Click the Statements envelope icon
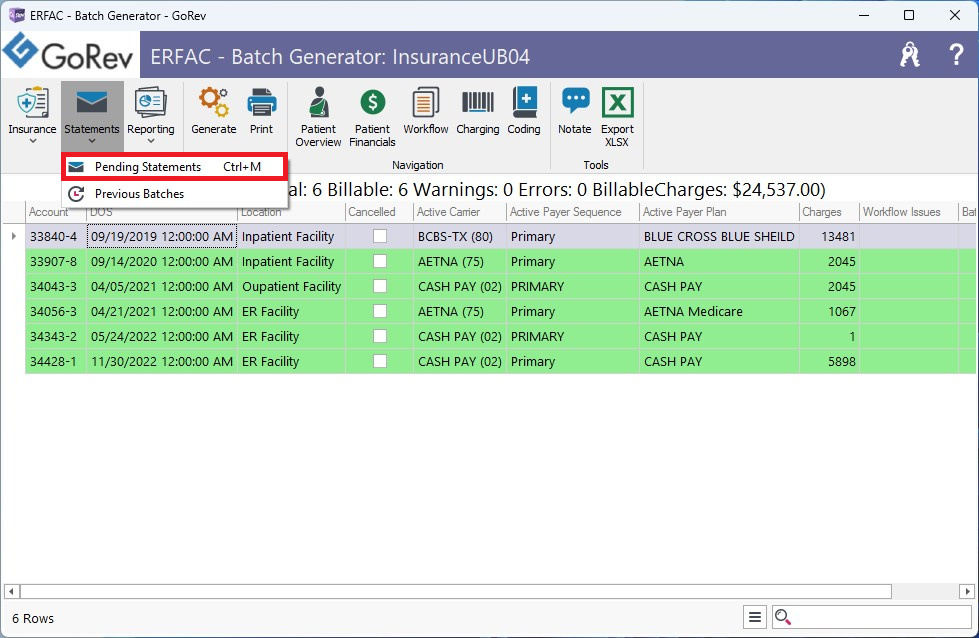 [x=92, y=102]
